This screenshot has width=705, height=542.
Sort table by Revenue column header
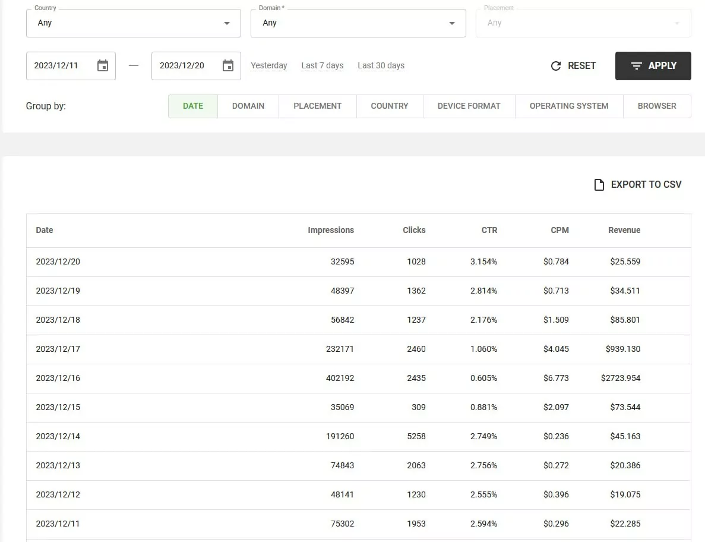click(624, 230)
